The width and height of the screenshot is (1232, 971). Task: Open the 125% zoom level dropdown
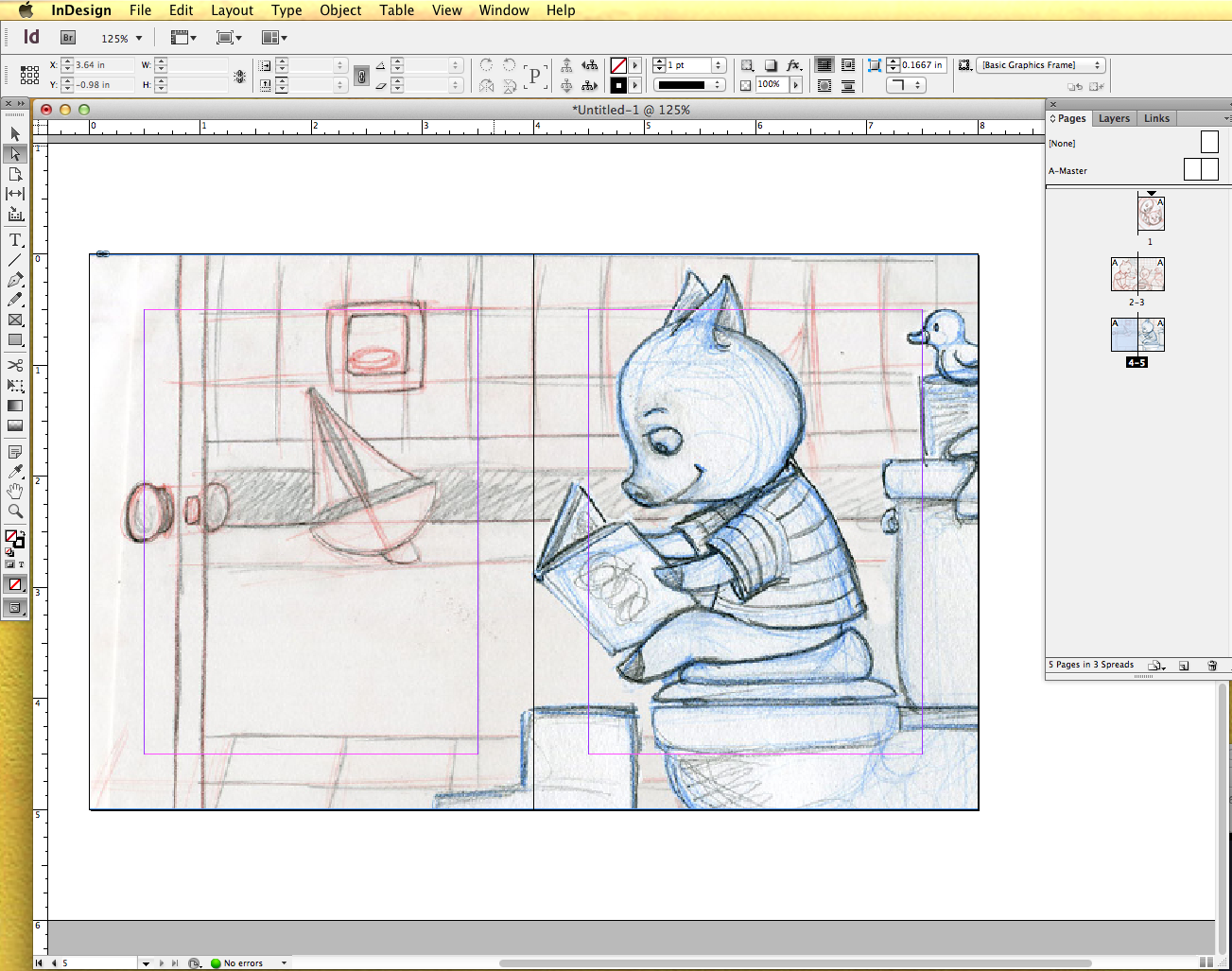(x=139, y=39)
